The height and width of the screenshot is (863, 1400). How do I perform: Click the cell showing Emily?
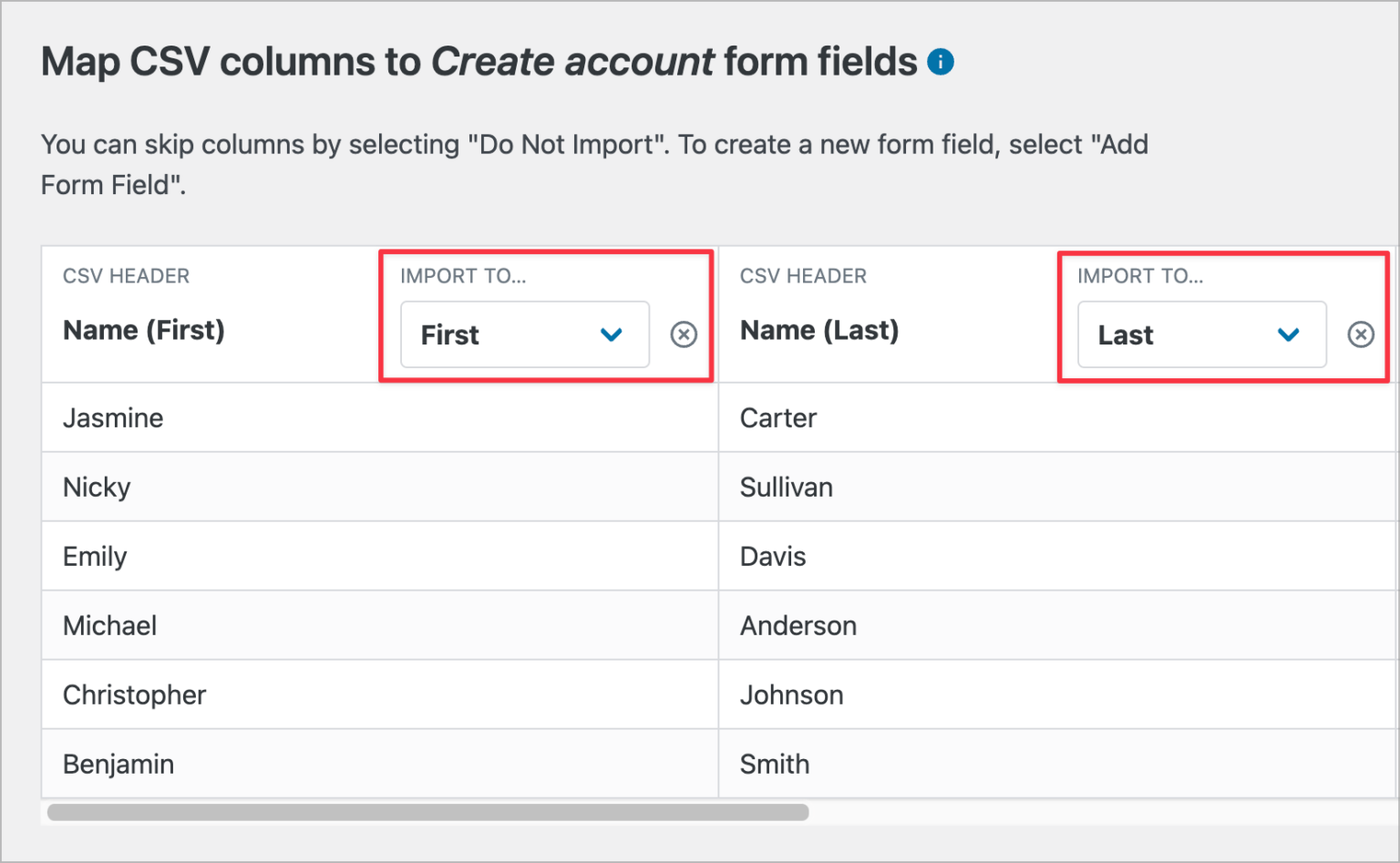coord(95,556)
